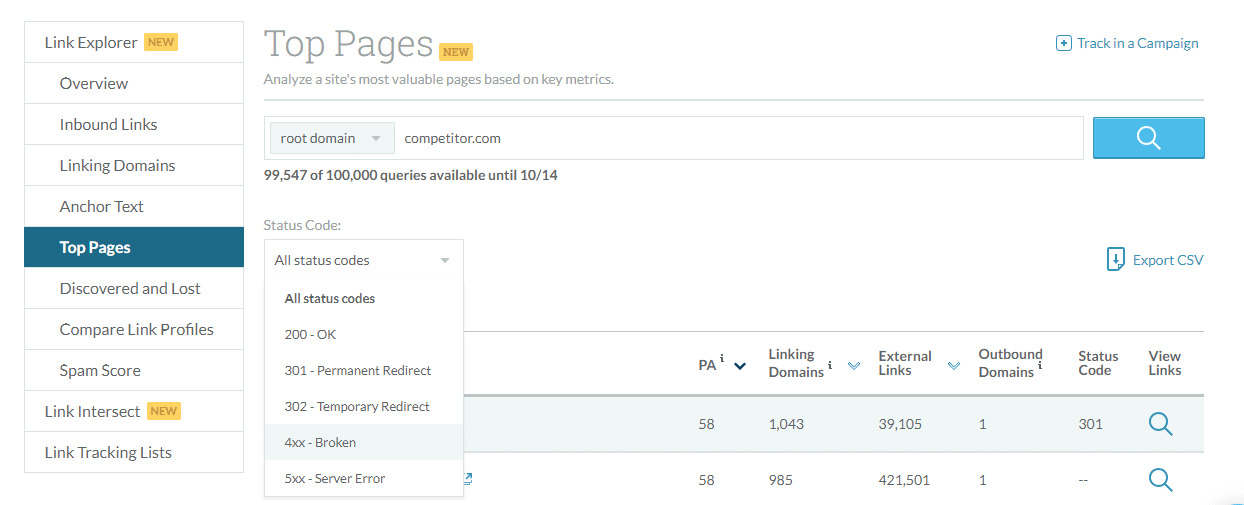Click the competitor.com search input field
Screen dimensions: 1244x505
(x=740, y=138)
